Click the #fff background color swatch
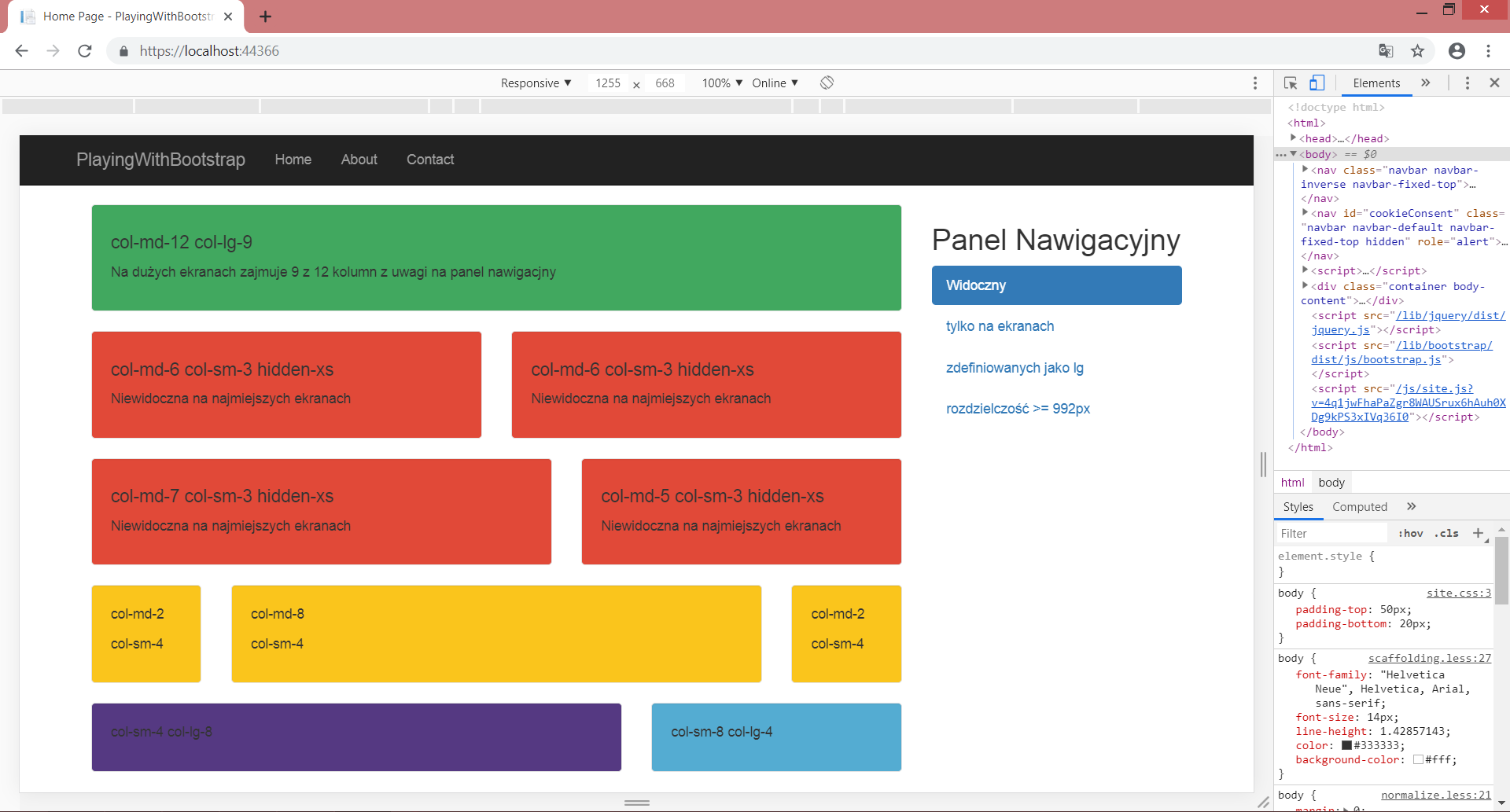The width and height of the screenshot is (1510, 812). (x=1418, y=760)
